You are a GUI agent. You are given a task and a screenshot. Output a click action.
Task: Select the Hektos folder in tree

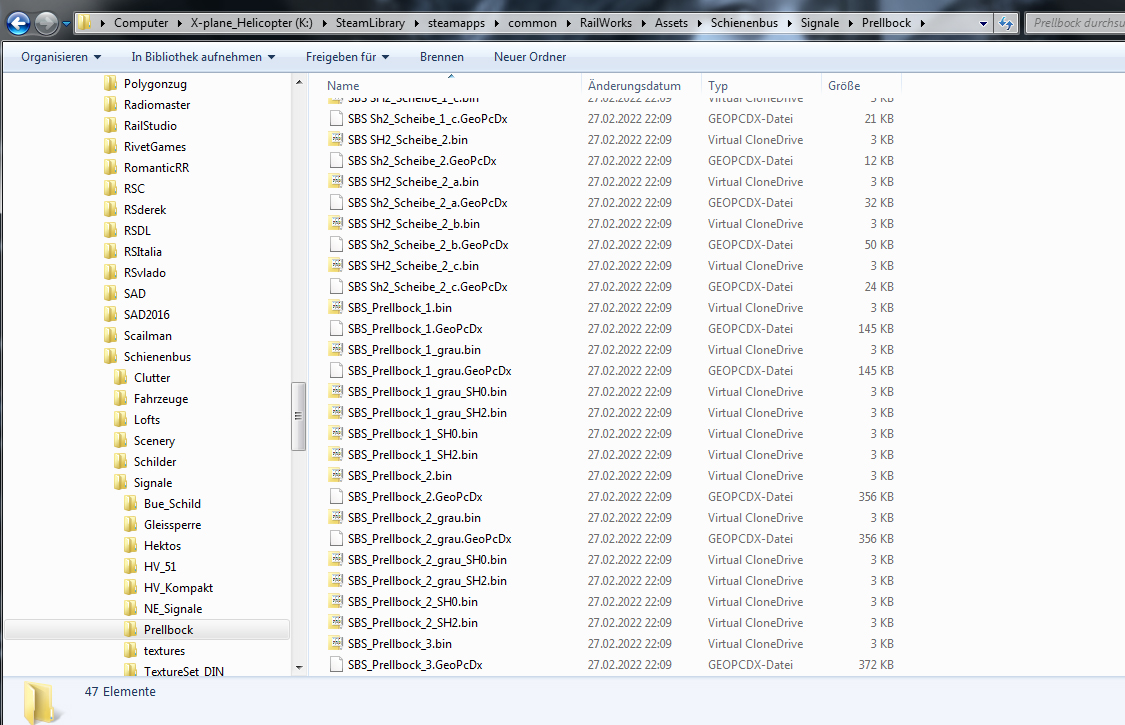tap(162, 546)
